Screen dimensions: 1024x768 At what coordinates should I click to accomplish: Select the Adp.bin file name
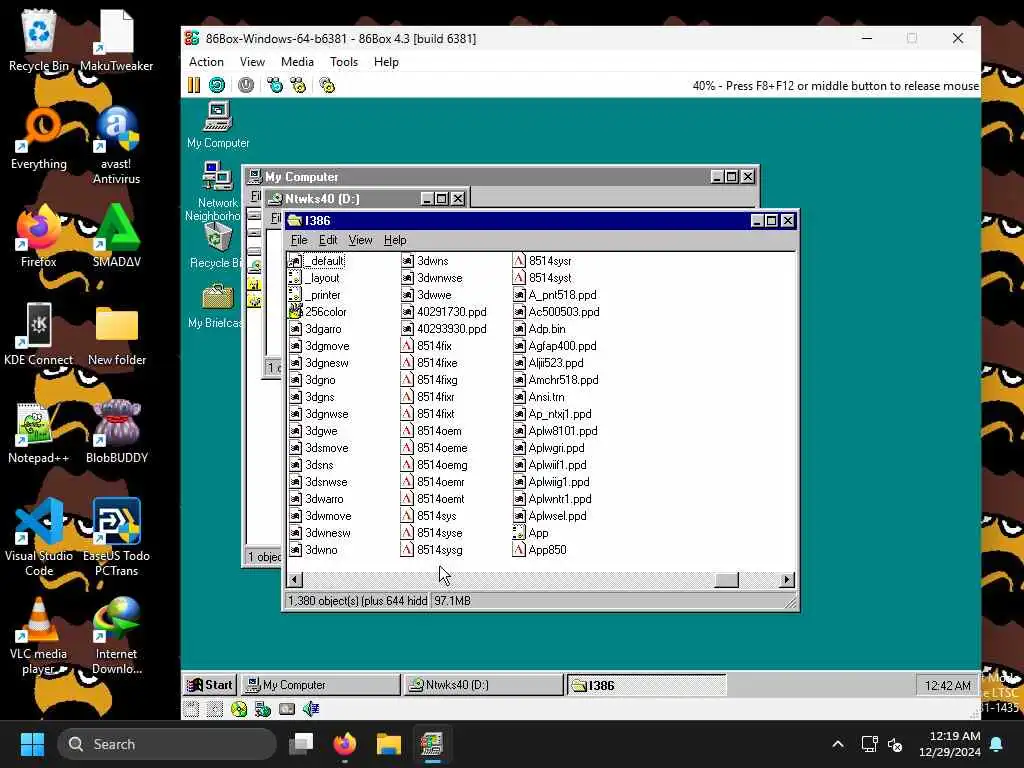click(x=547, y=328)
